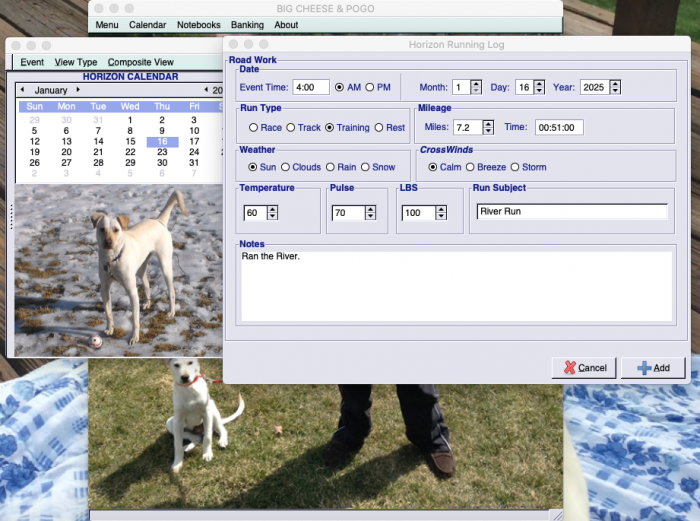
Task: Click into the Run Subject field
Action: pos(570,212)
